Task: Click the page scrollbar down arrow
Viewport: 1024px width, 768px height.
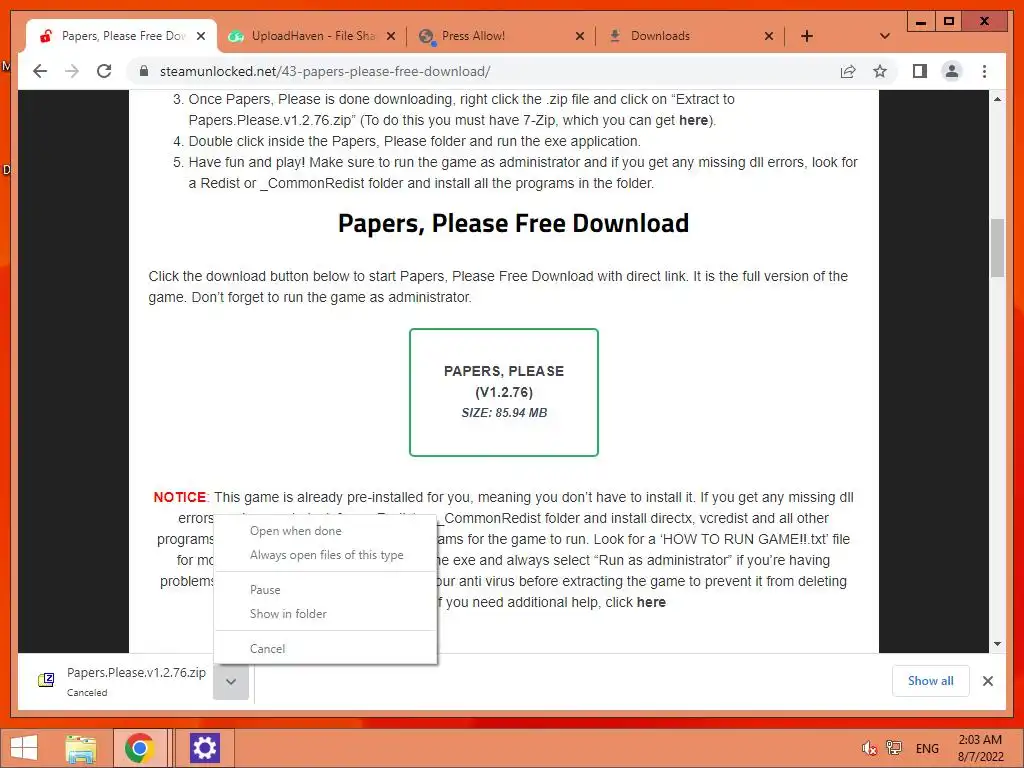Action: 997,644
